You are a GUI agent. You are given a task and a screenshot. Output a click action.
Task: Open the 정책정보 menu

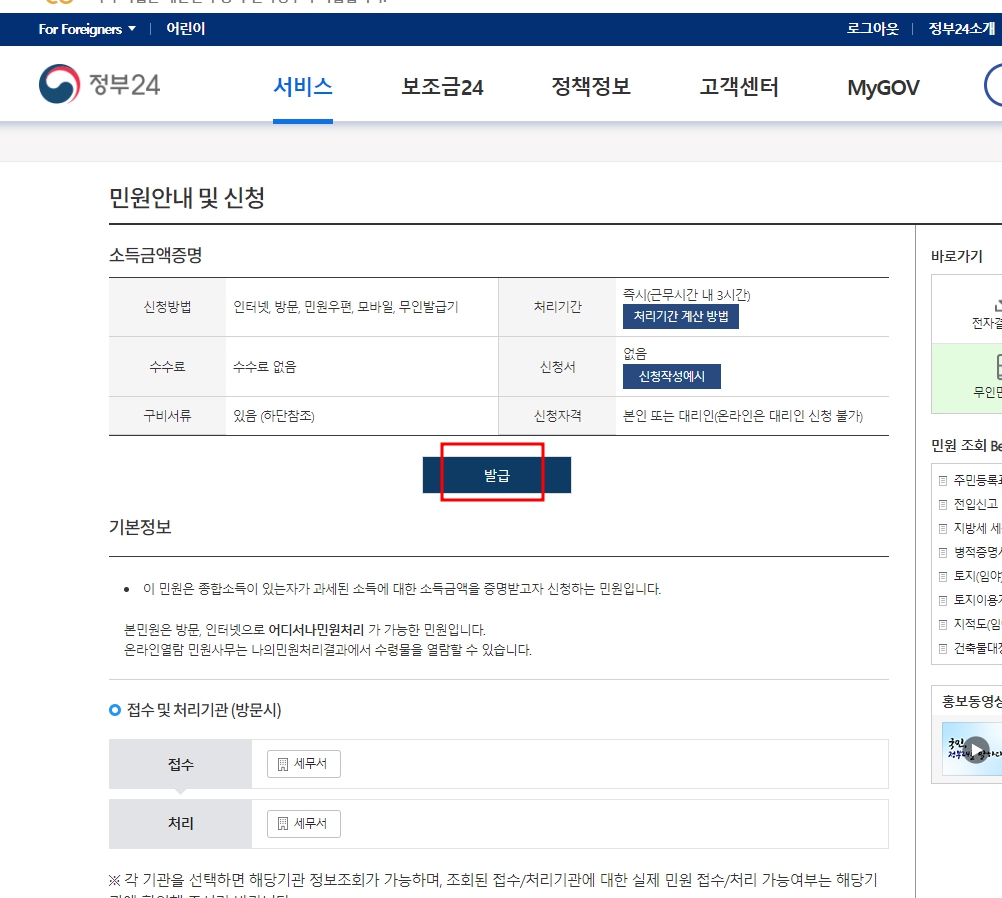coord(591,87)
